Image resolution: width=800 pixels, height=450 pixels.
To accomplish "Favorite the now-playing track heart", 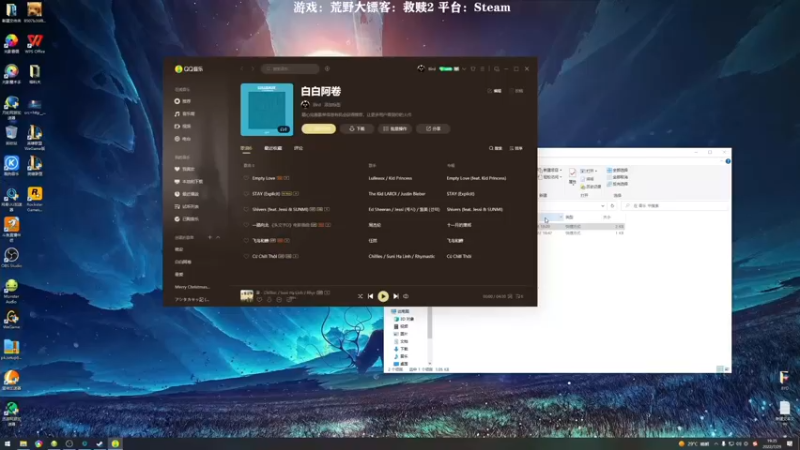I will click(260, 299).
